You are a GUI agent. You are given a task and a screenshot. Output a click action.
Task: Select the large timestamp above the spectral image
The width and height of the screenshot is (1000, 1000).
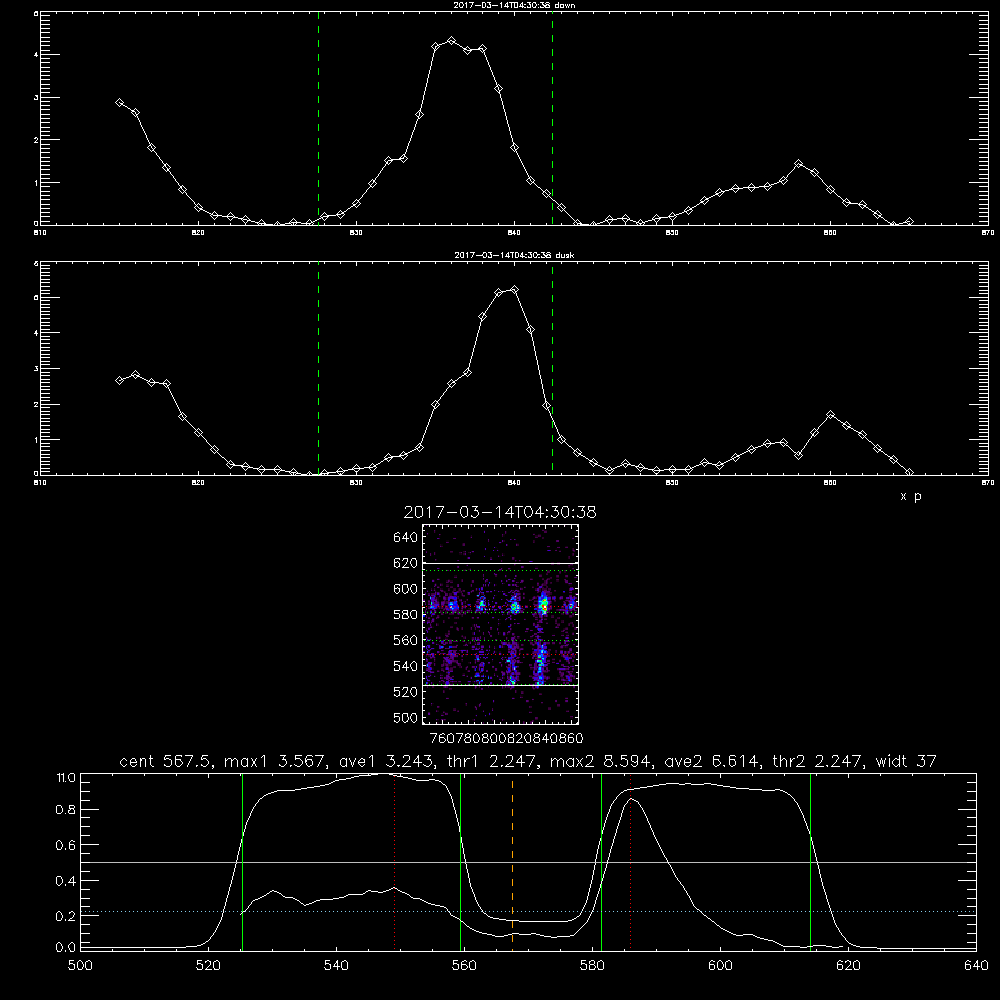(x=500, y=512)
